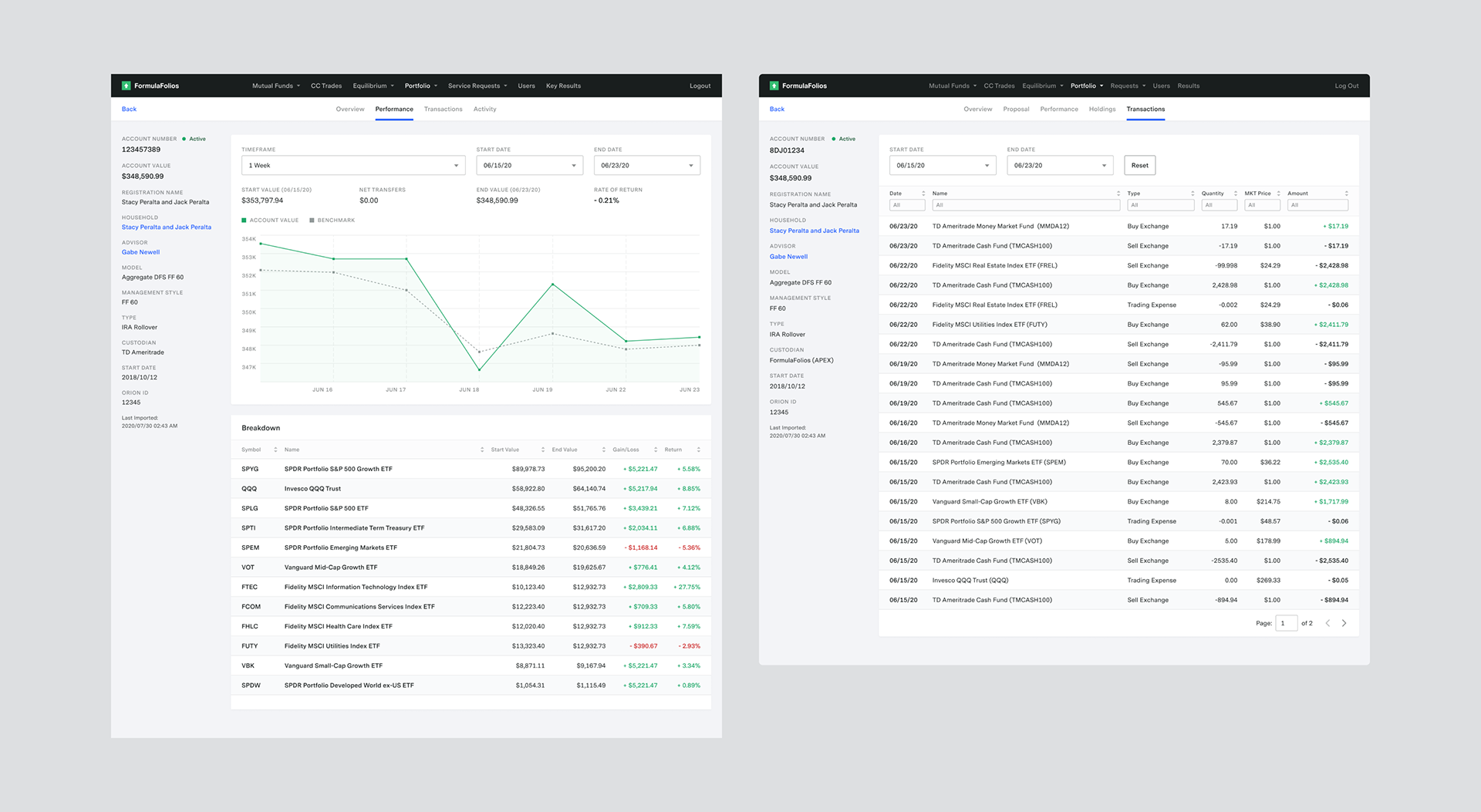Screen dimensions: 1481x812
Task: Open Start Date dropdown in Transactions window
Action: [x=943, y=166]
